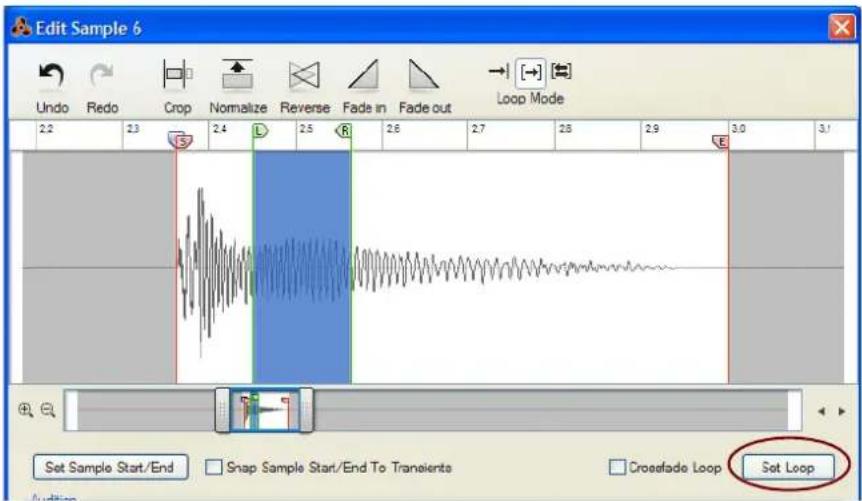Click the left scroll arrow by overview
Viewport: 862px width, 501px height.
[x=822, y=411]
